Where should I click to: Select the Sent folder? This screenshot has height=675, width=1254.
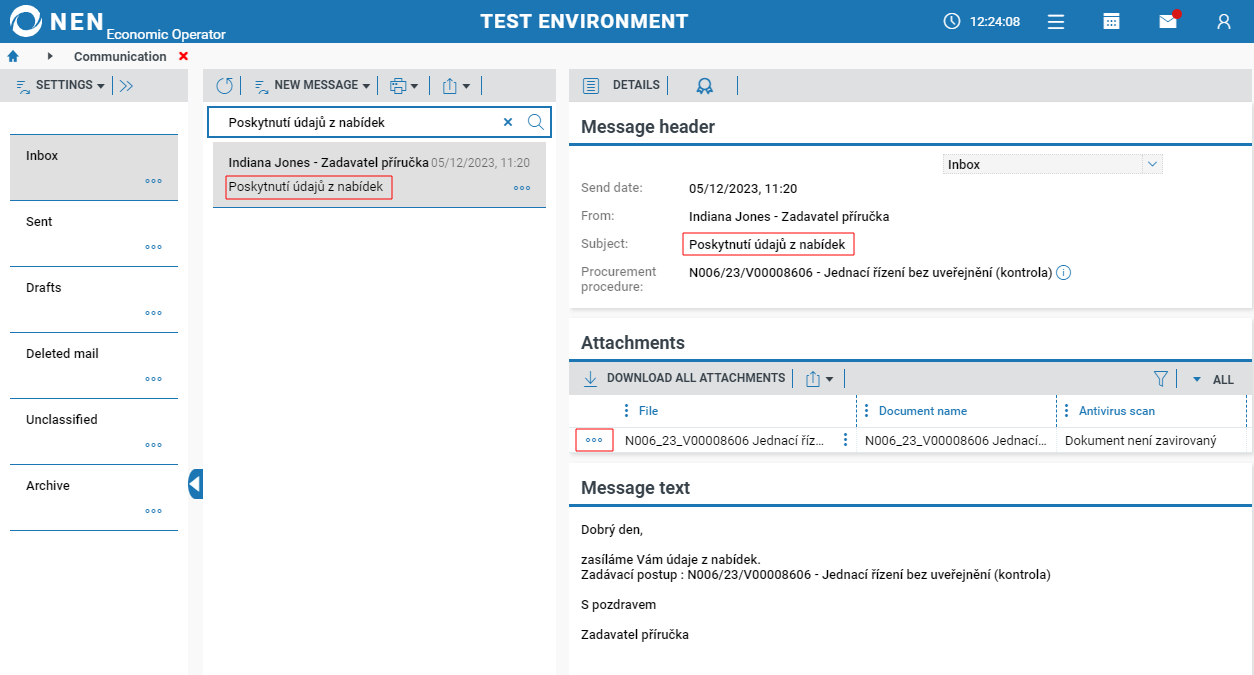coord(40,222)
